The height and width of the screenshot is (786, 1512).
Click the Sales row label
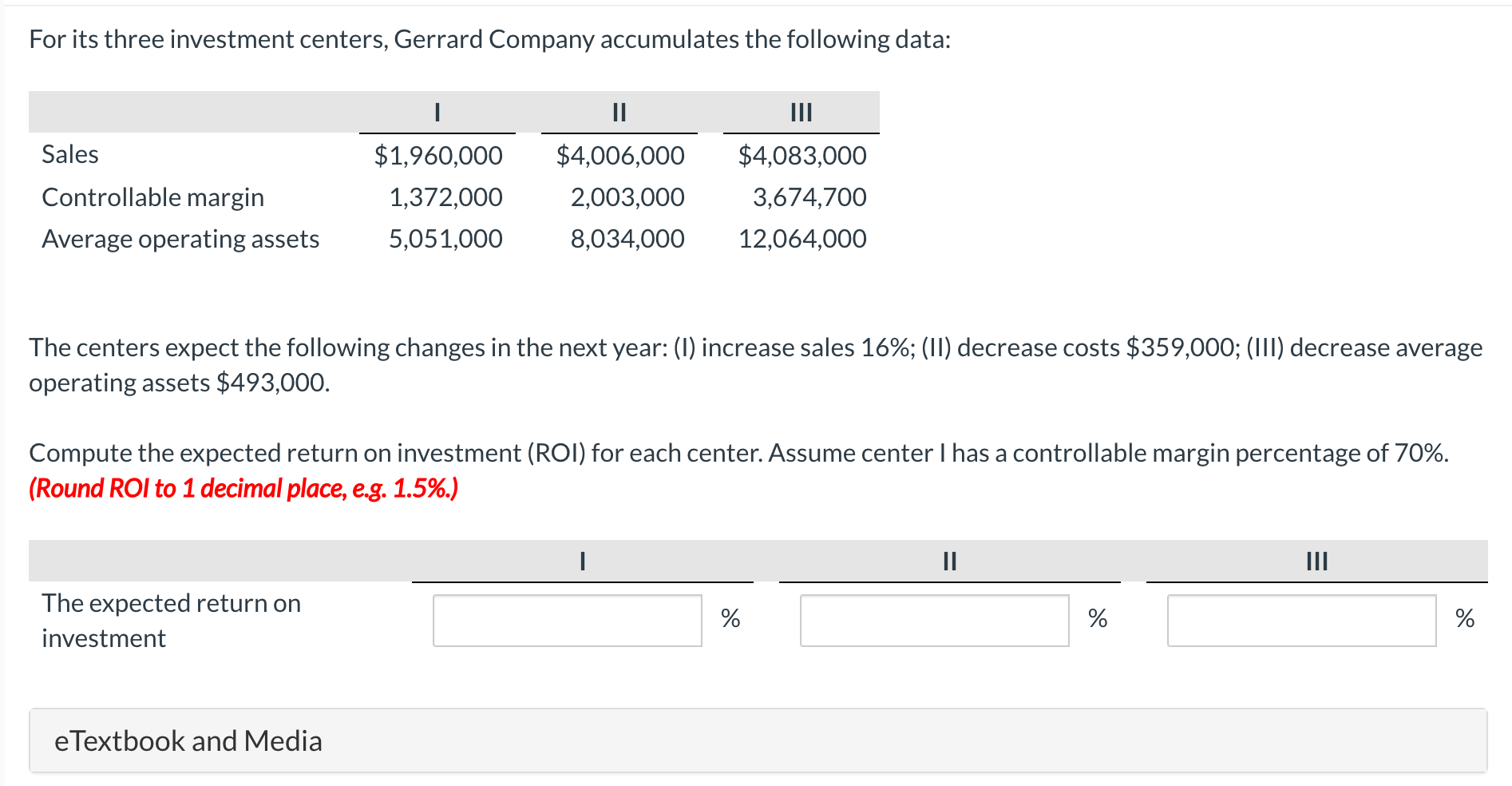click(70, 154)
